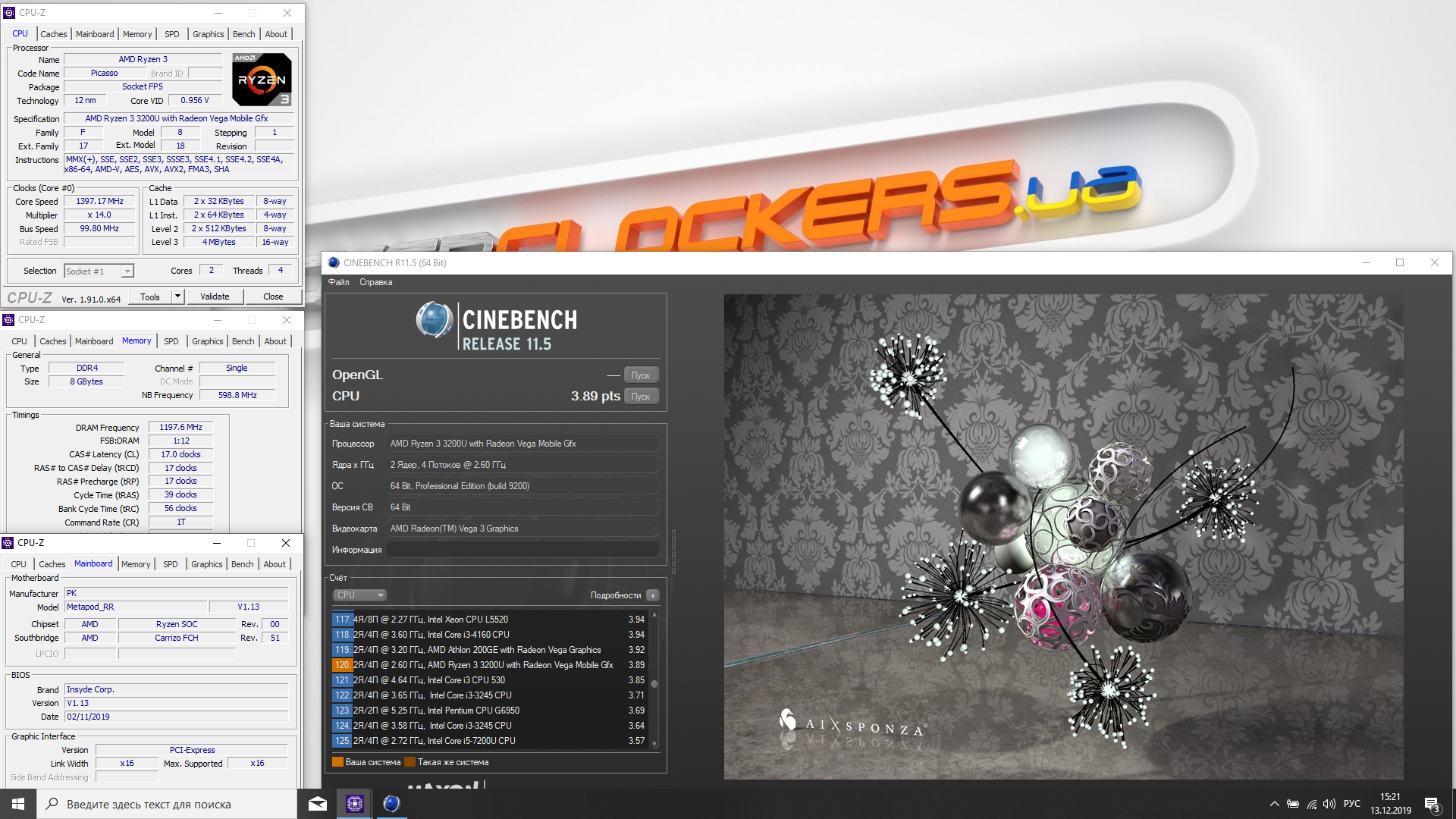Select ranking row 119 Athlon 200GE
Viewport: 1456px width, 819px height.
[x=489, y=650]
